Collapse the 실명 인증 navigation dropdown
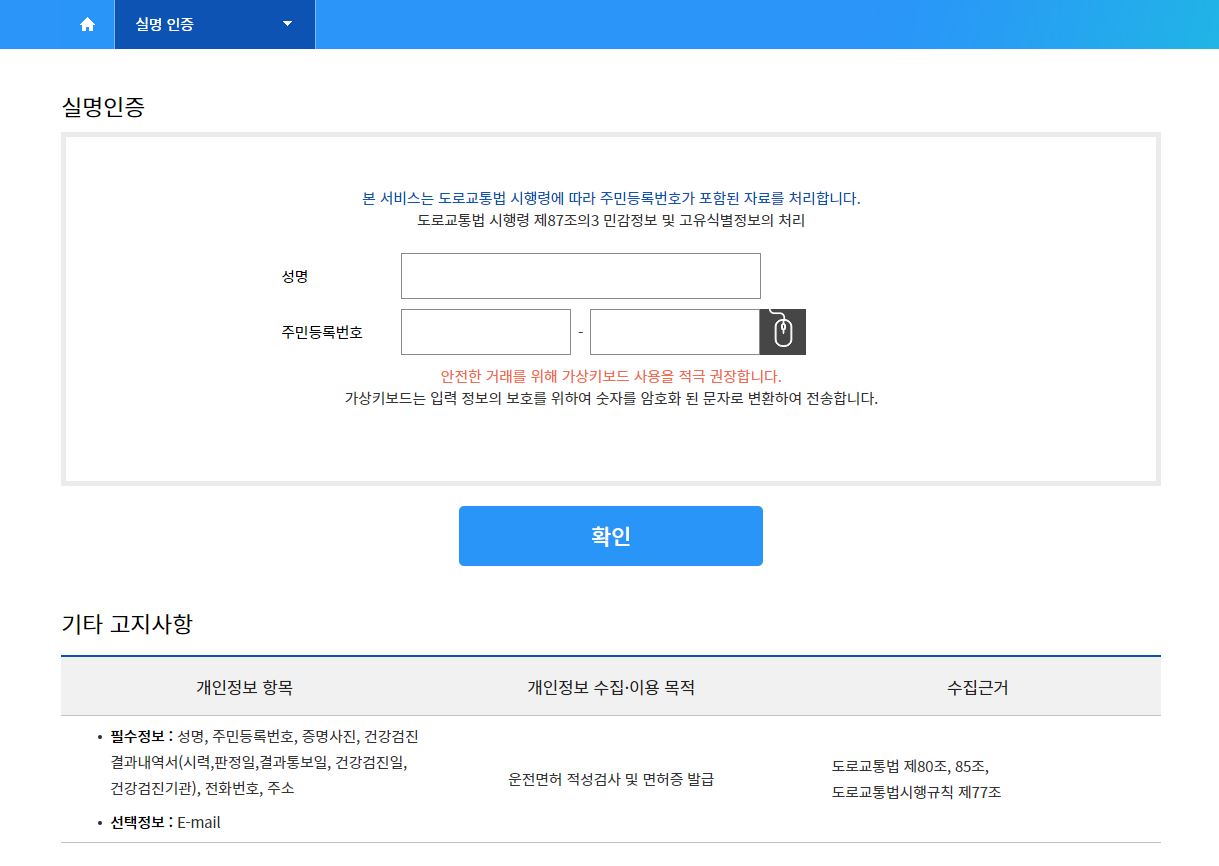 [x=287, y=24]
